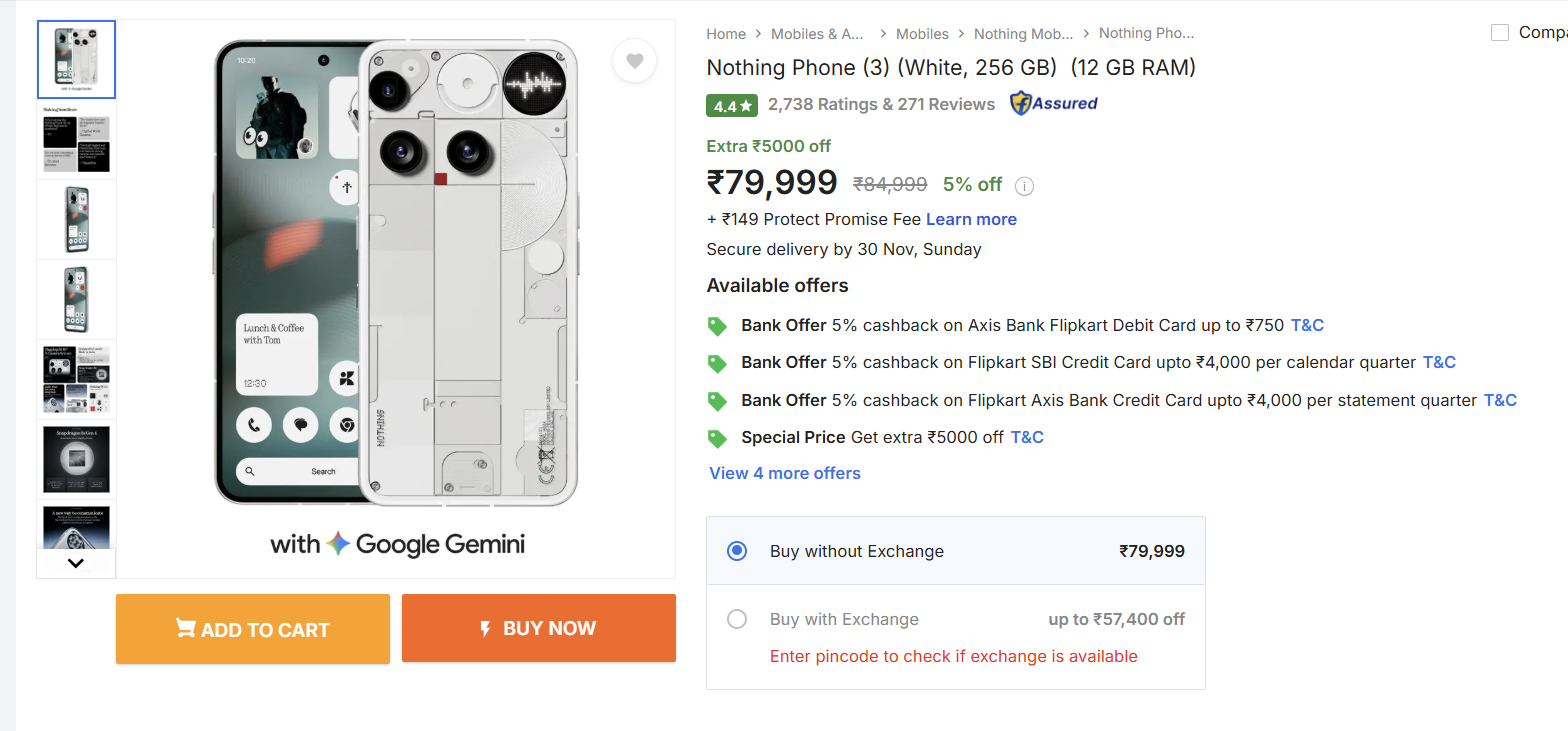The image size is (1568, 731).
Task: Open T&C for the Special Price offer
Action: point(1027,437)
